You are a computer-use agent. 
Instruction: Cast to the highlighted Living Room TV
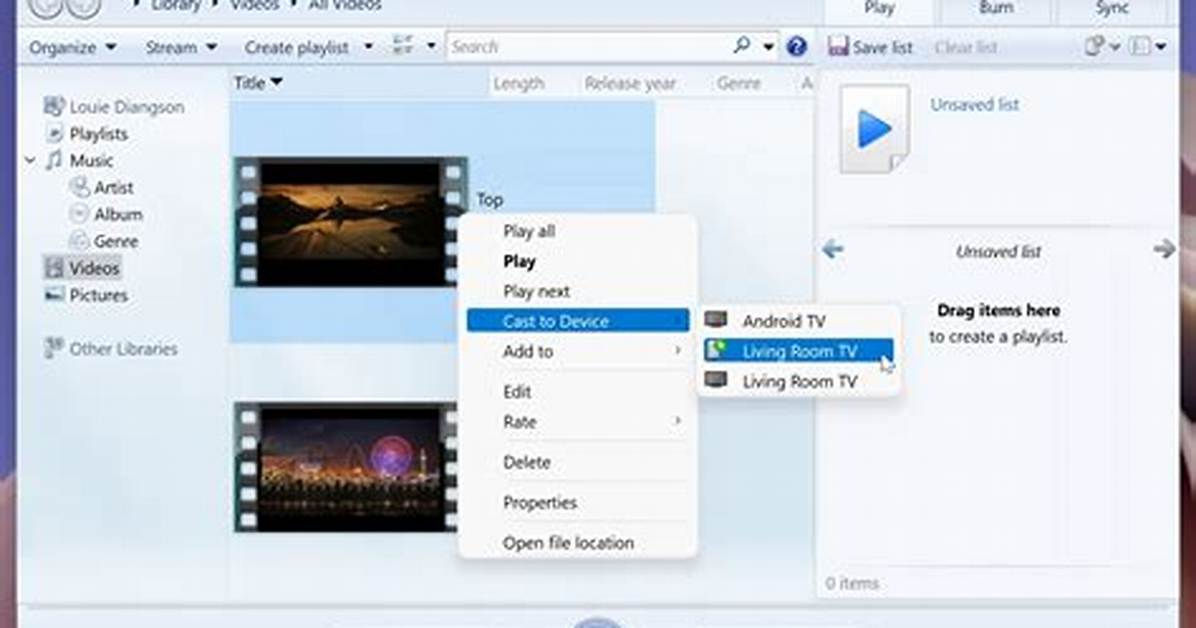798,351
